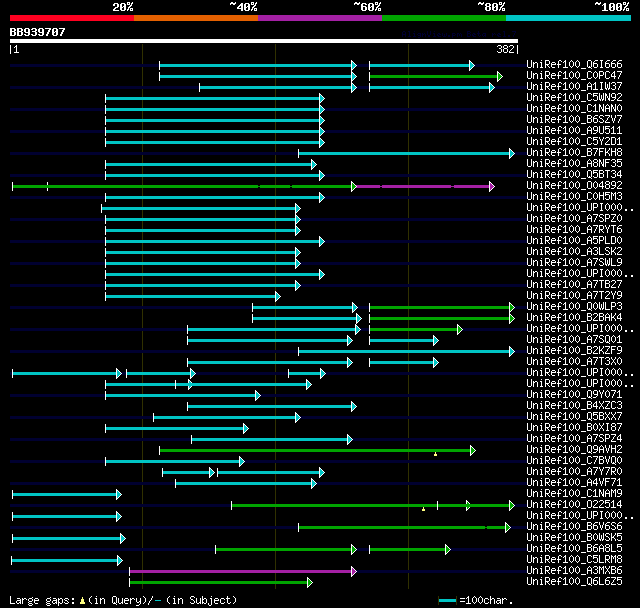Click the UniRef100_A7Y7R0 label
The height and width of the screenshot is (608, 640).
pos(574,472)
